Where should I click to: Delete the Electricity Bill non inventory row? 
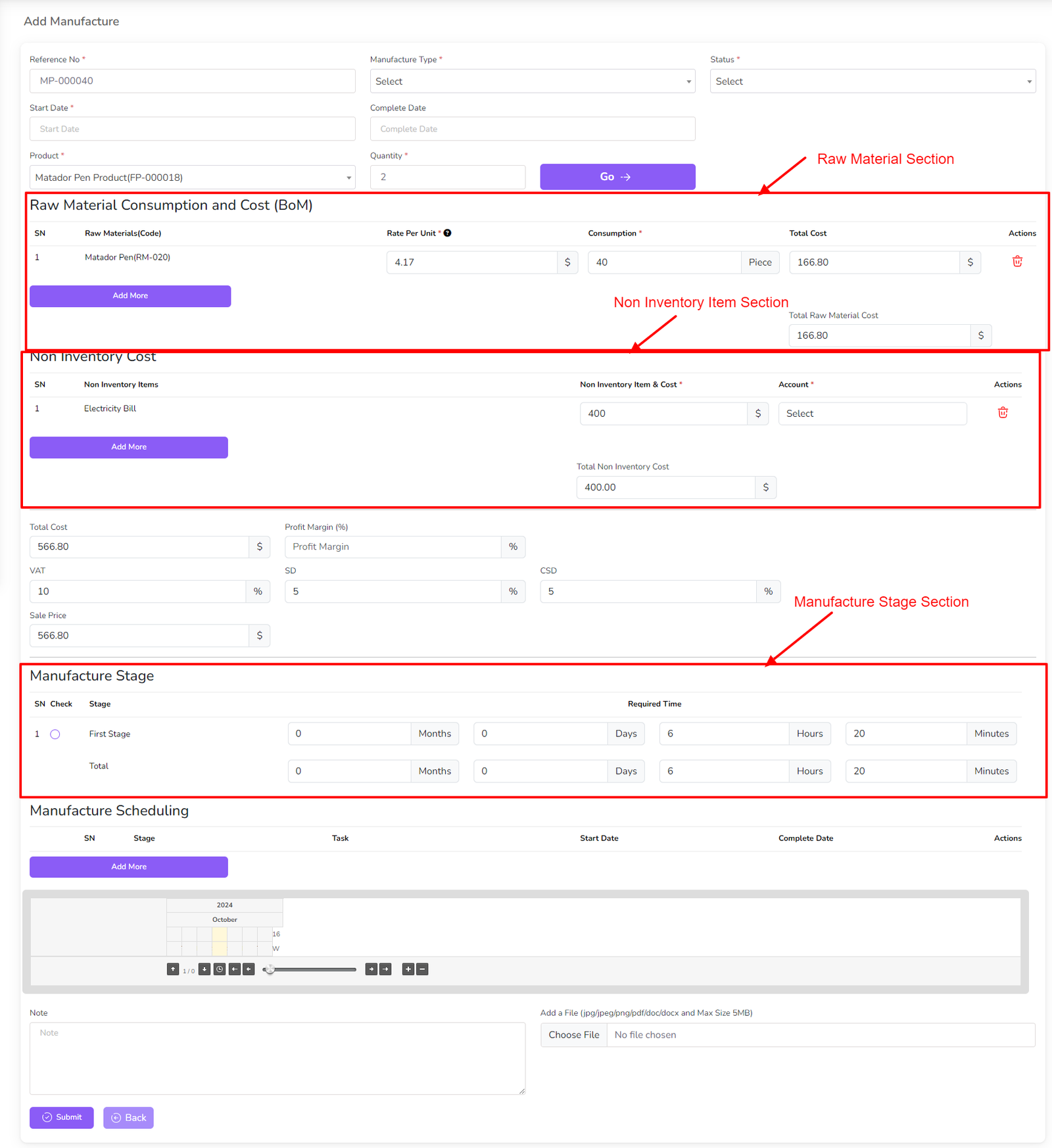[1003, 413]
